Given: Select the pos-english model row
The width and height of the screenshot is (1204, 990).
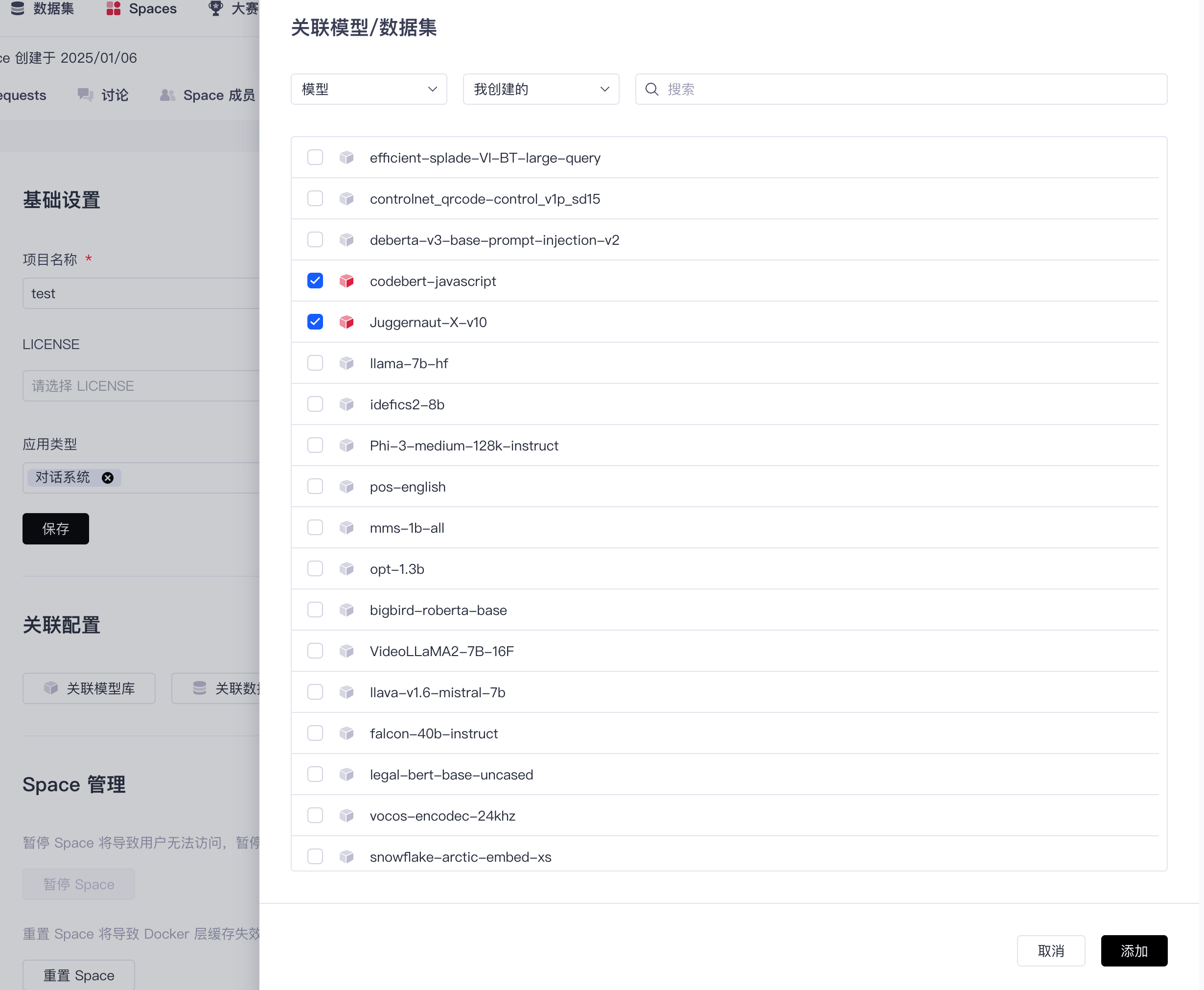Looking at the screenshot, I should (408, 487).
